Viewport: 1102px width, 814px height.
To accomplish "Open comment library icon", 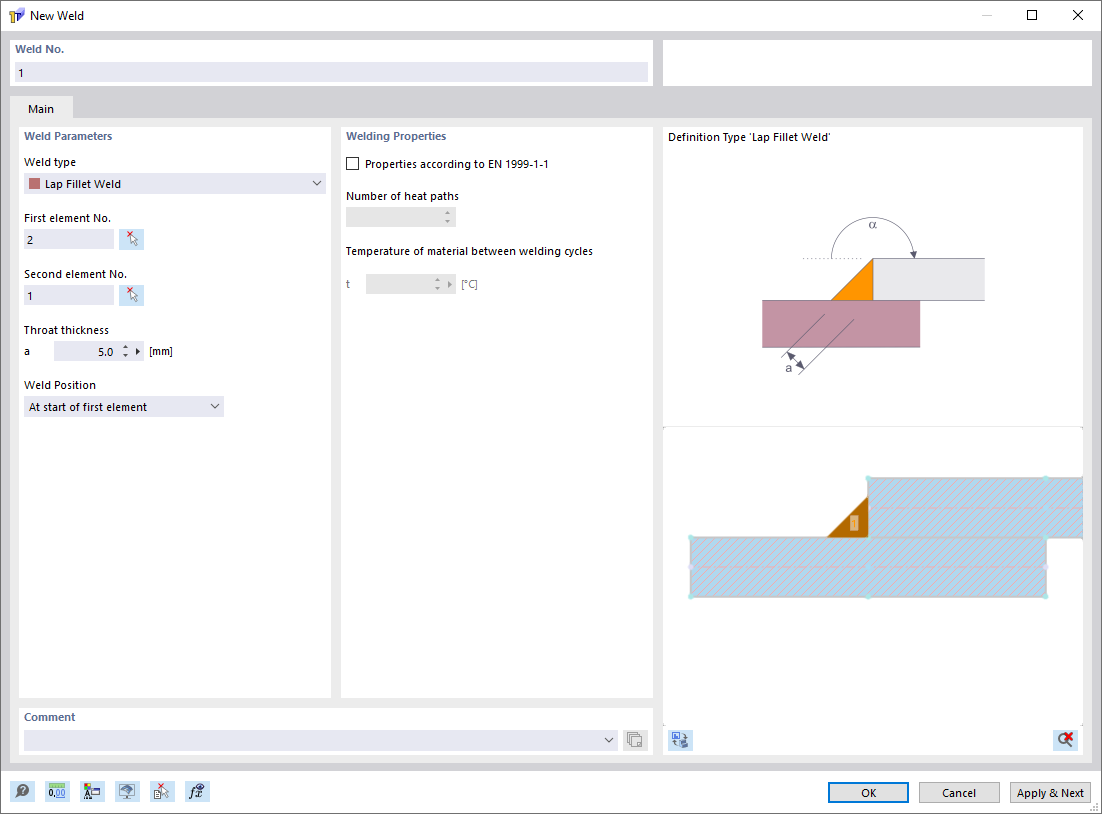I will coord(635,740).
